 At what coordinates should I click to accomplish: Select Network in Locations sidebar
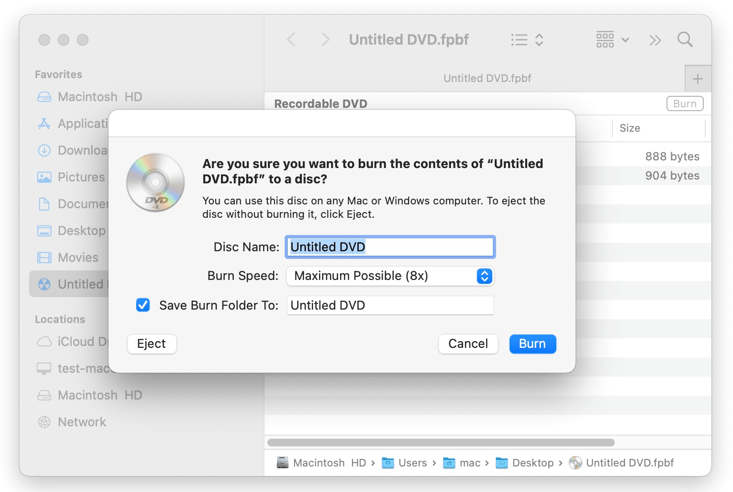(80, 422)
